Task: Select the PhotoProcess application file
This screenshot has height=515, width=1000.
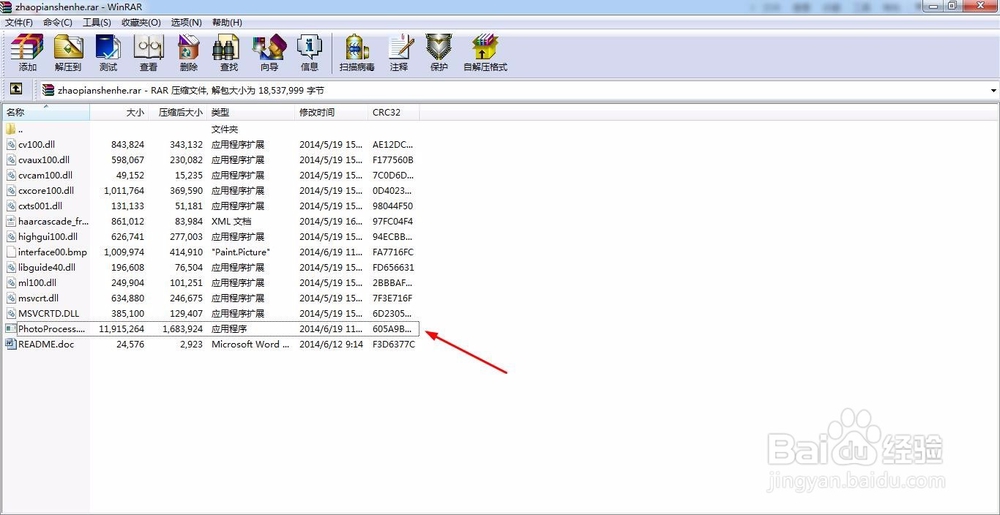Action: point(210,329)
